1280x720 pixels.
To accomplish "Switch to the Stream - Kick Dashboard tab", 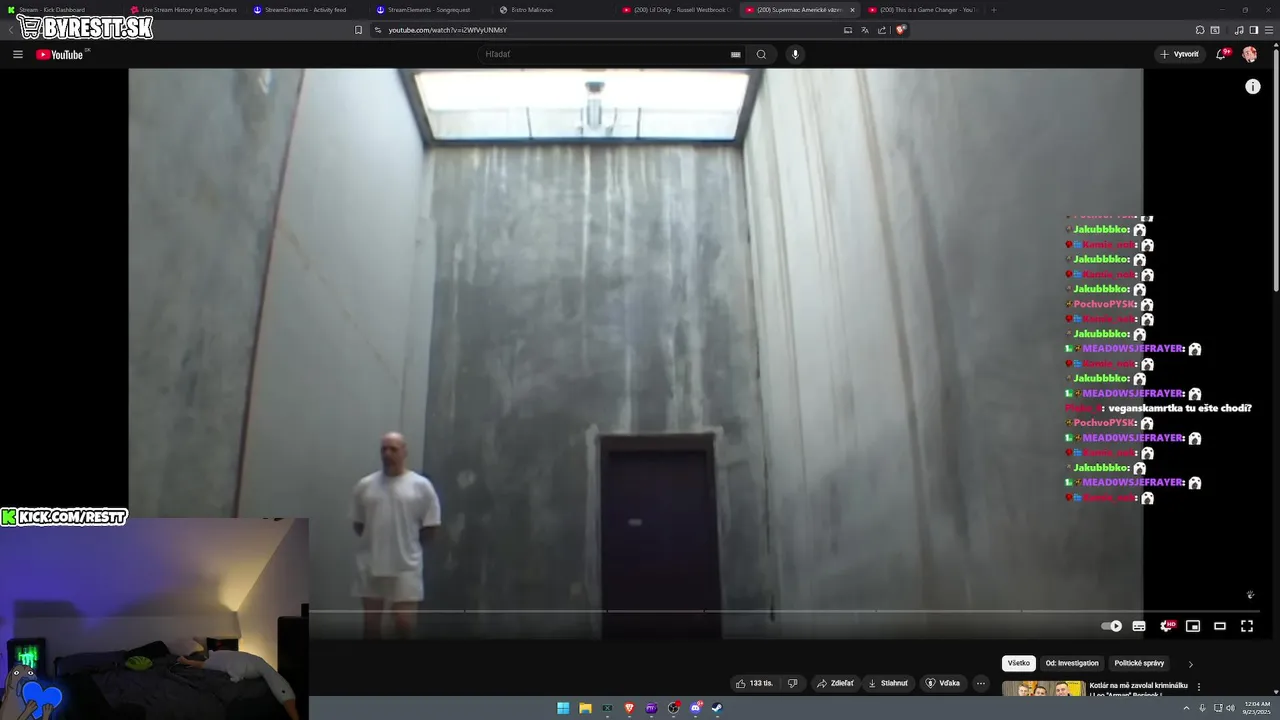I will (60, 10).
